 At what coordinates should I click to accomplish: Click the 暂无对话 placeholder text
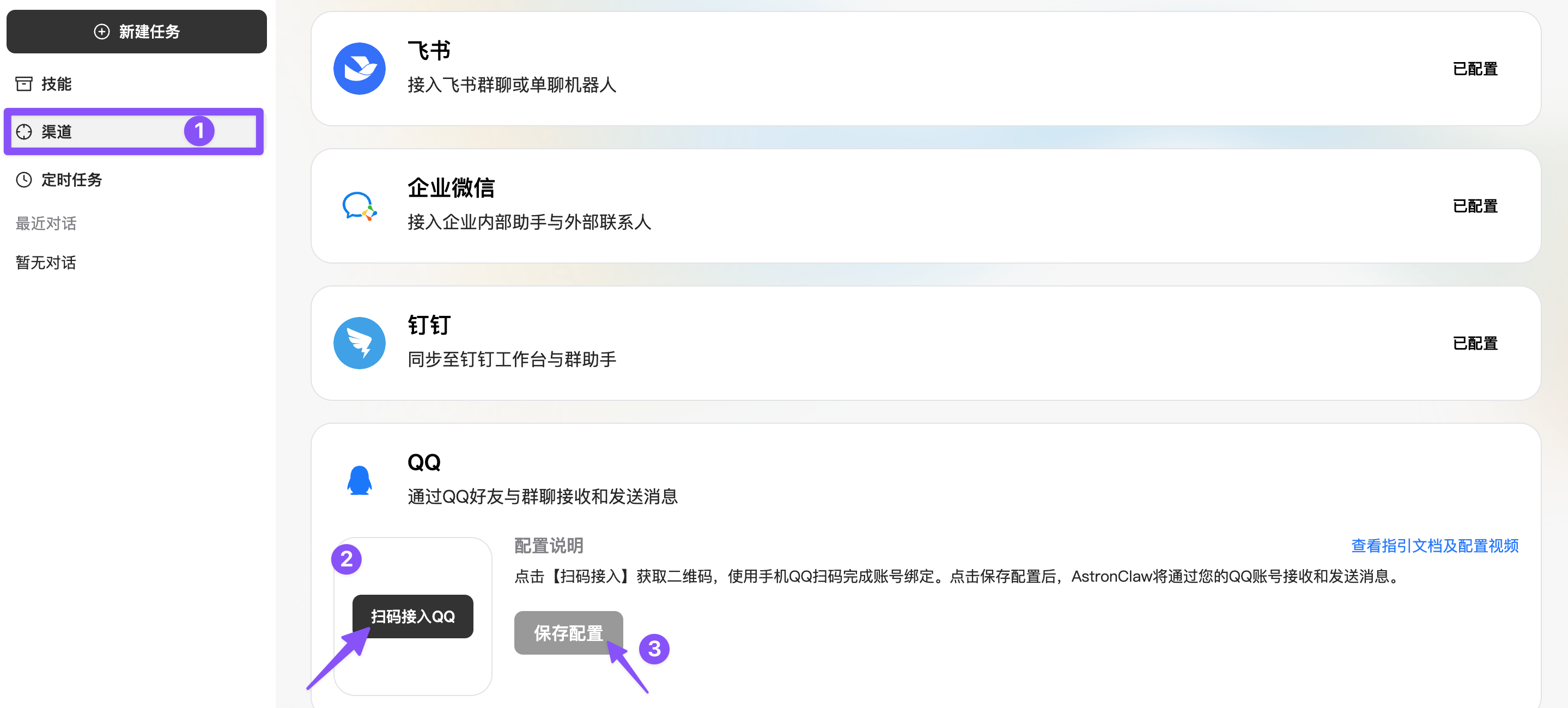[46, 263]
